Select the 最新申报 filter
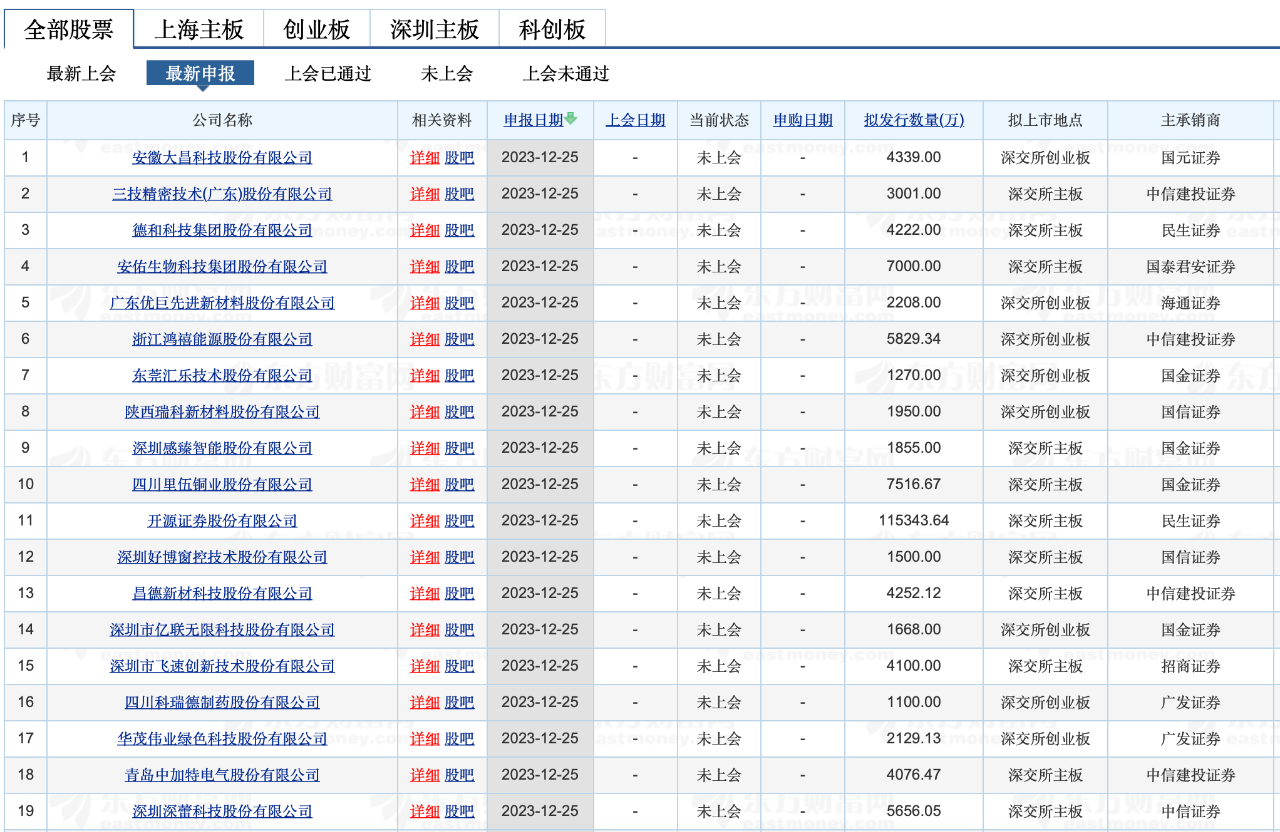 tap(200, 74)
